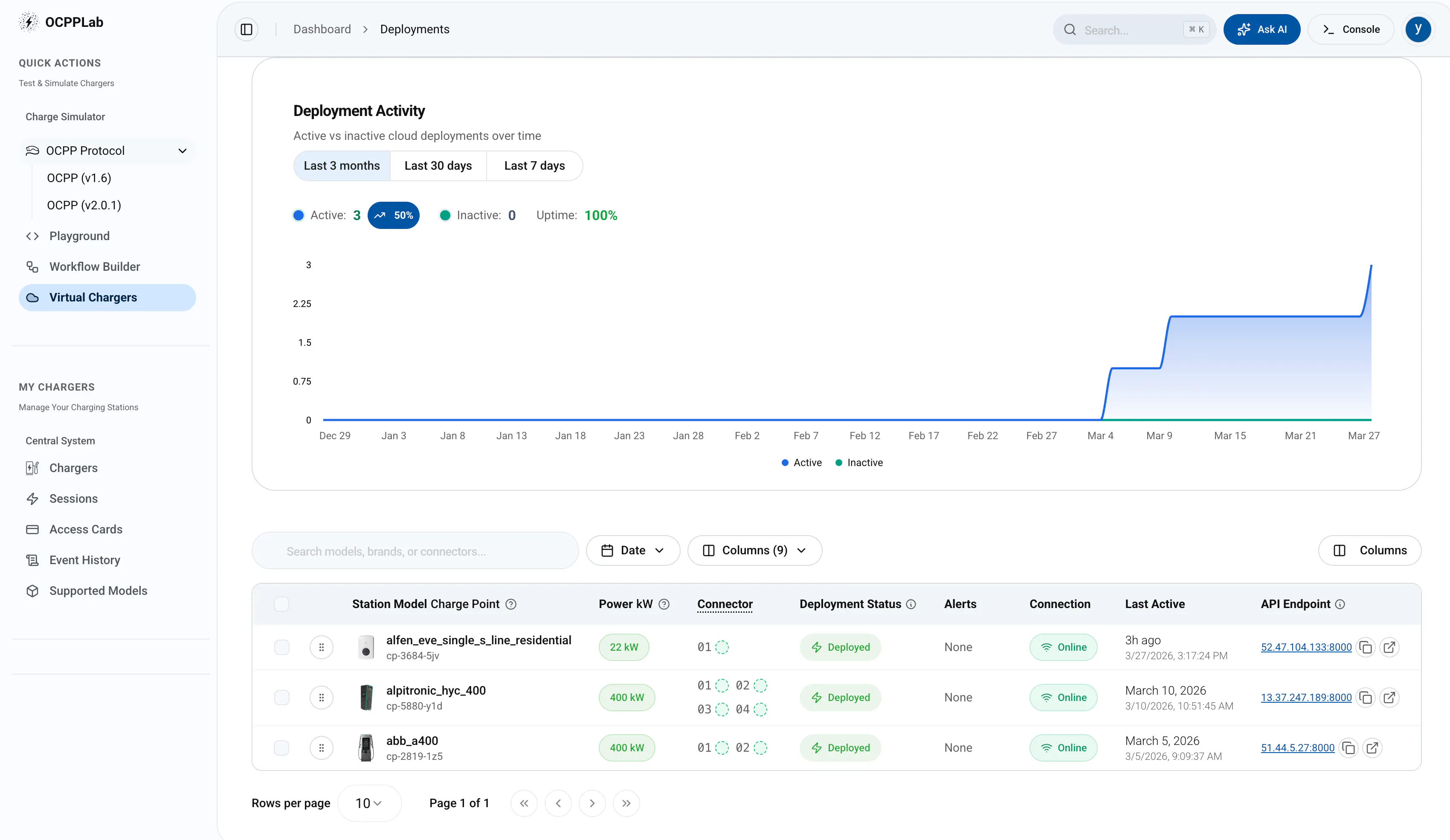Select checkbox for alpitronic_hyc_400 row

point(281,697)
